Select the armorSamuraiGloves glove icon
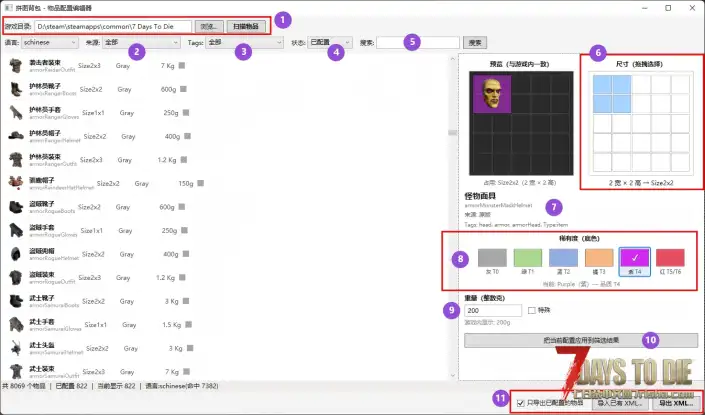The height and width of the screenshot is (415, 705). point(16,325)
